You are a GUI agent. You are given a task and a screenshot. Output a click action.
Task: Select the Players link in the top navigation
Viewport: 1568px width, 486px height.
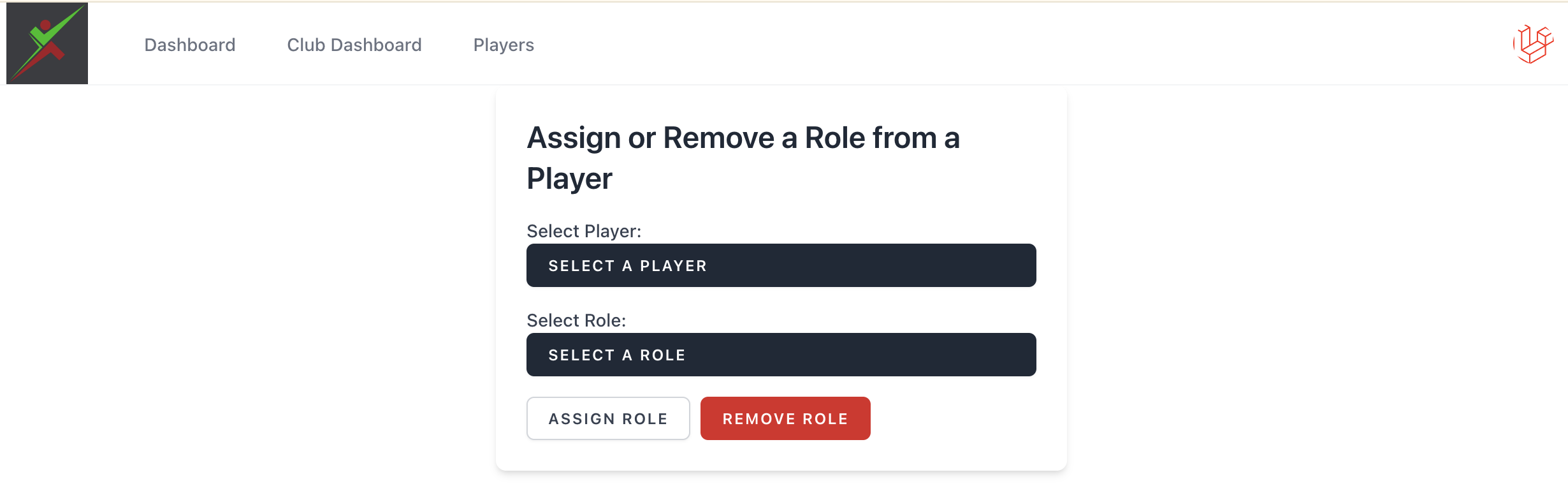(504, 45)
